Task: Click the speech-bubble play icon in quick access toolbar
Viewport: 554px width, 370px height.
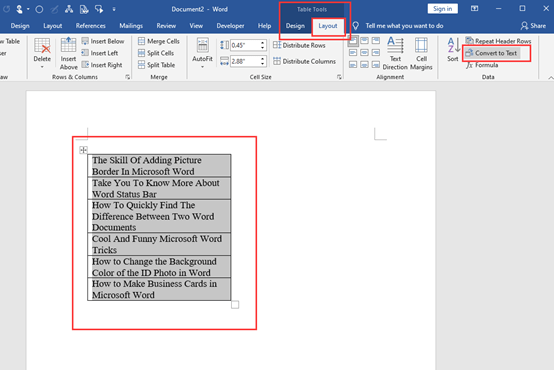Action: [x=99, y=9]
